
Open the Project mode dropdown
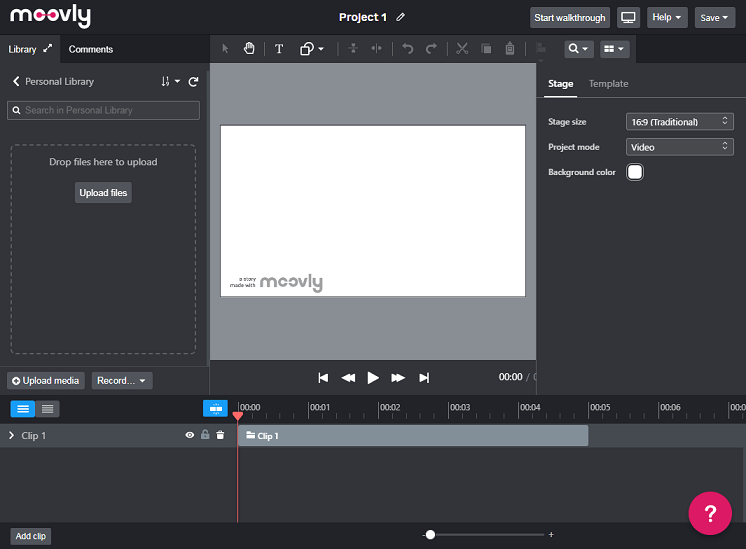pos(679,147)
